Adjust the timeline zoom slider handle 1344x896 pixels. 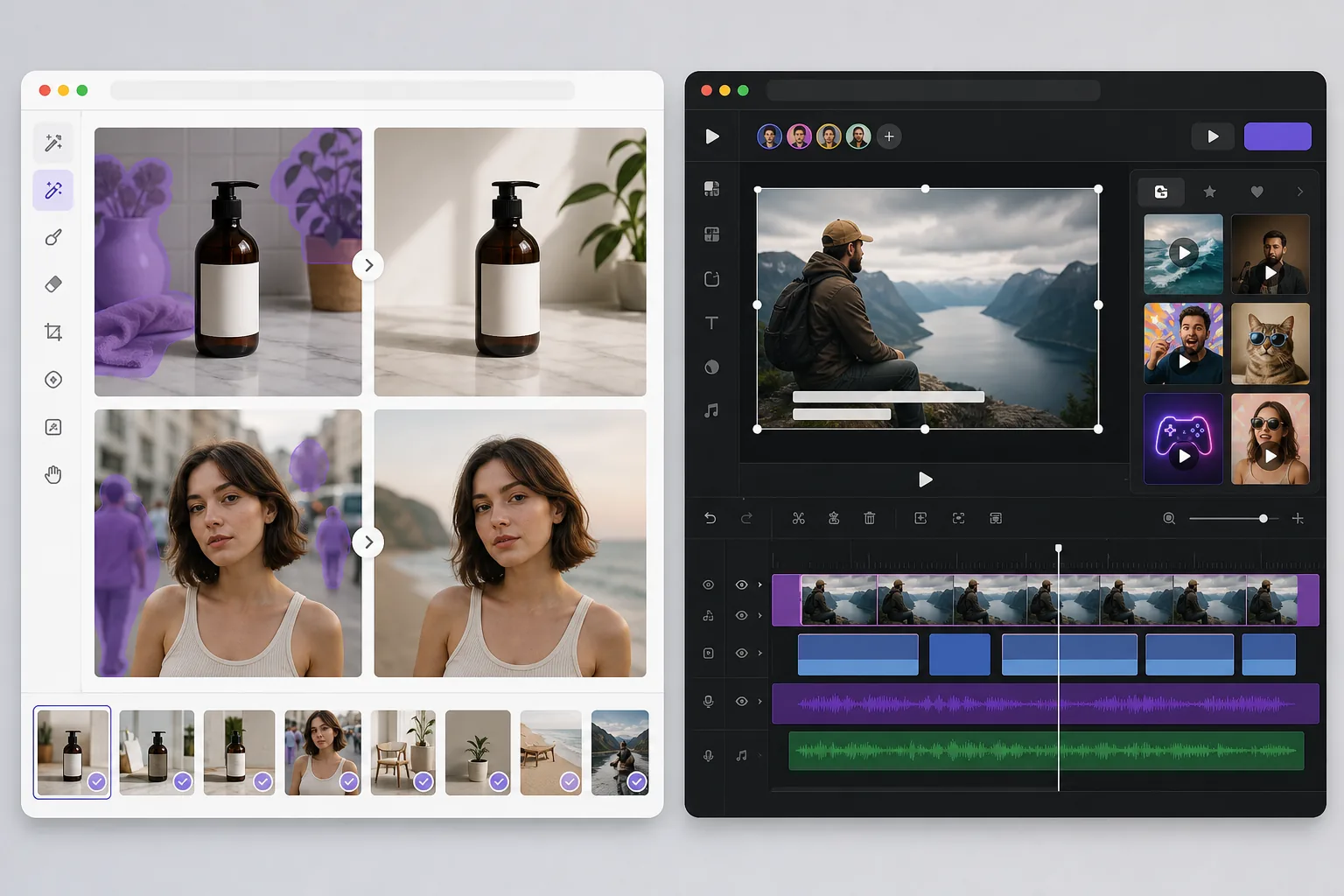click(x=1263, y=519)
